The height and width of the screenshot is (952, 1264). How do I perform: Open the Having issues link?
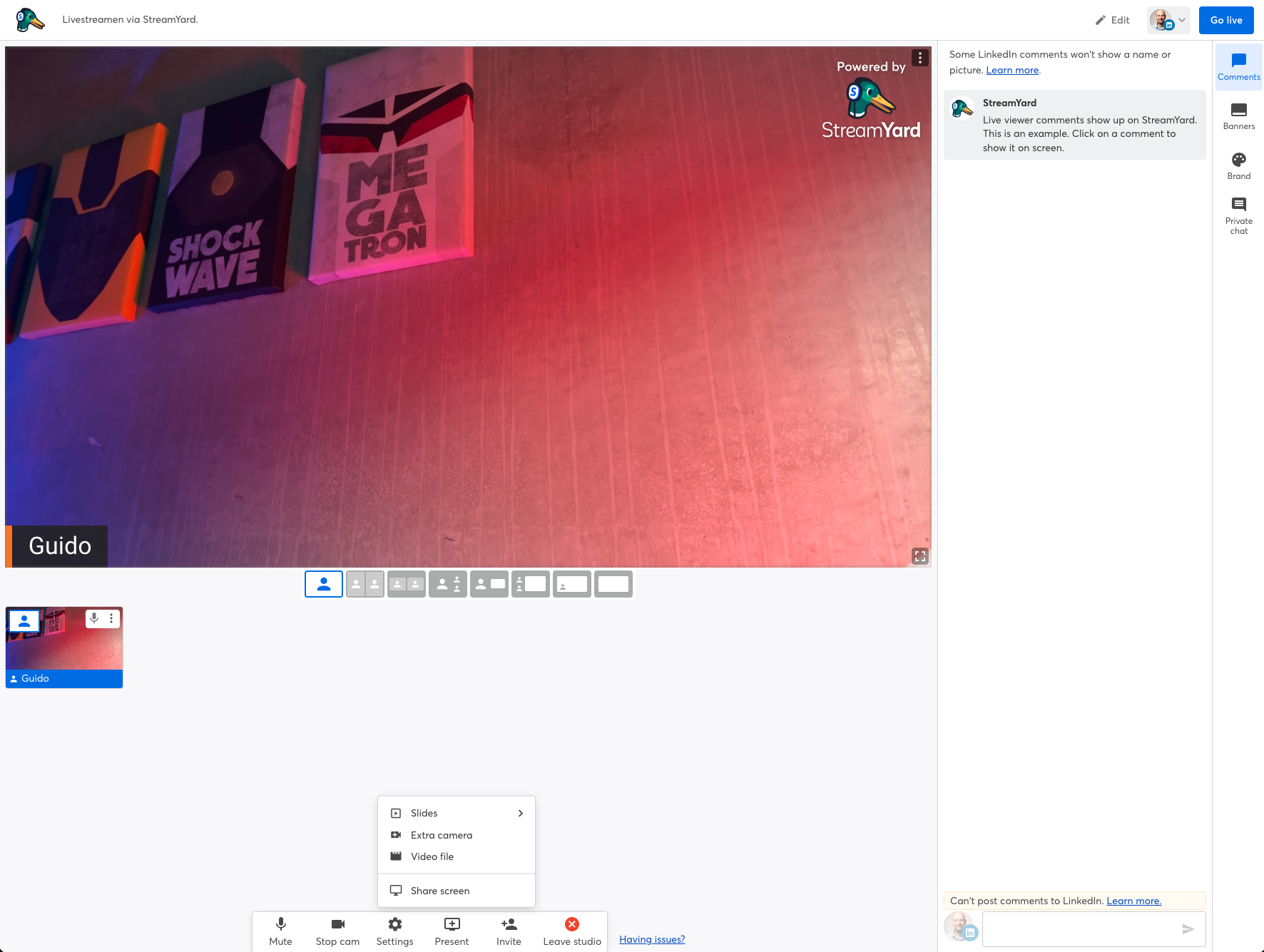coord(651,939)
